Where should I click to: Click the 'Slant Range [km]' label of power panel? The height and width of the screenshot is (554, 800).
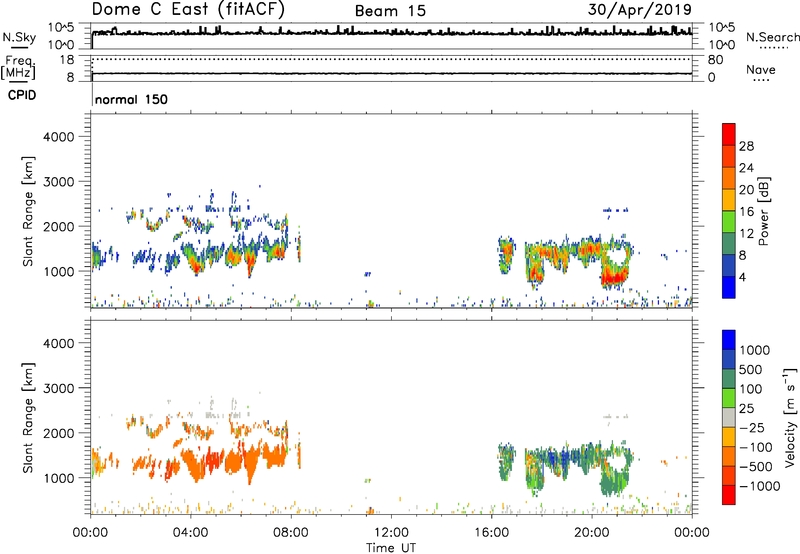coord(28,211)
